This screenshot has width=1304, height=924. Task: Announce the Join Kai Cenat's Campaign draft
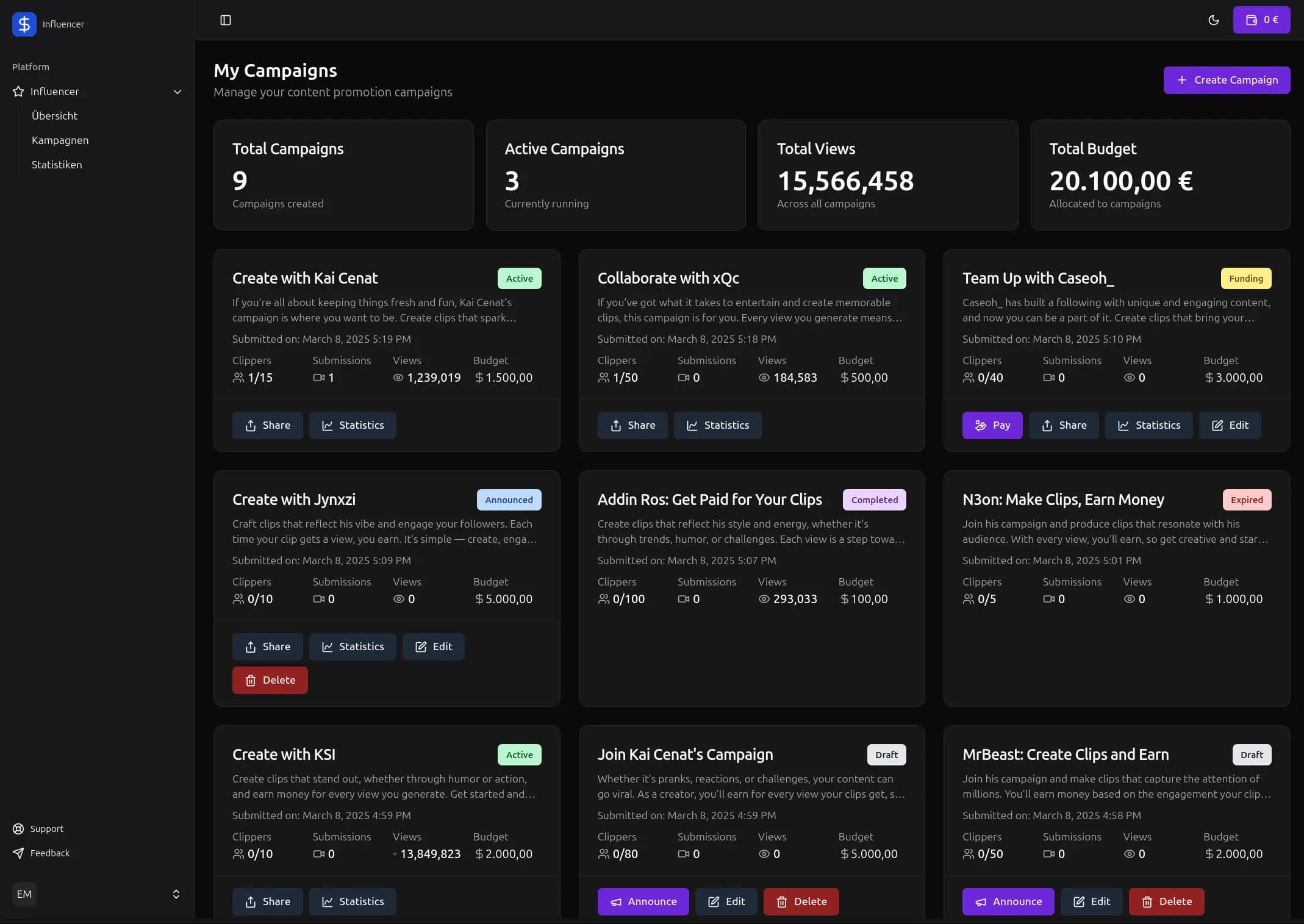click(x=643, y=901)
